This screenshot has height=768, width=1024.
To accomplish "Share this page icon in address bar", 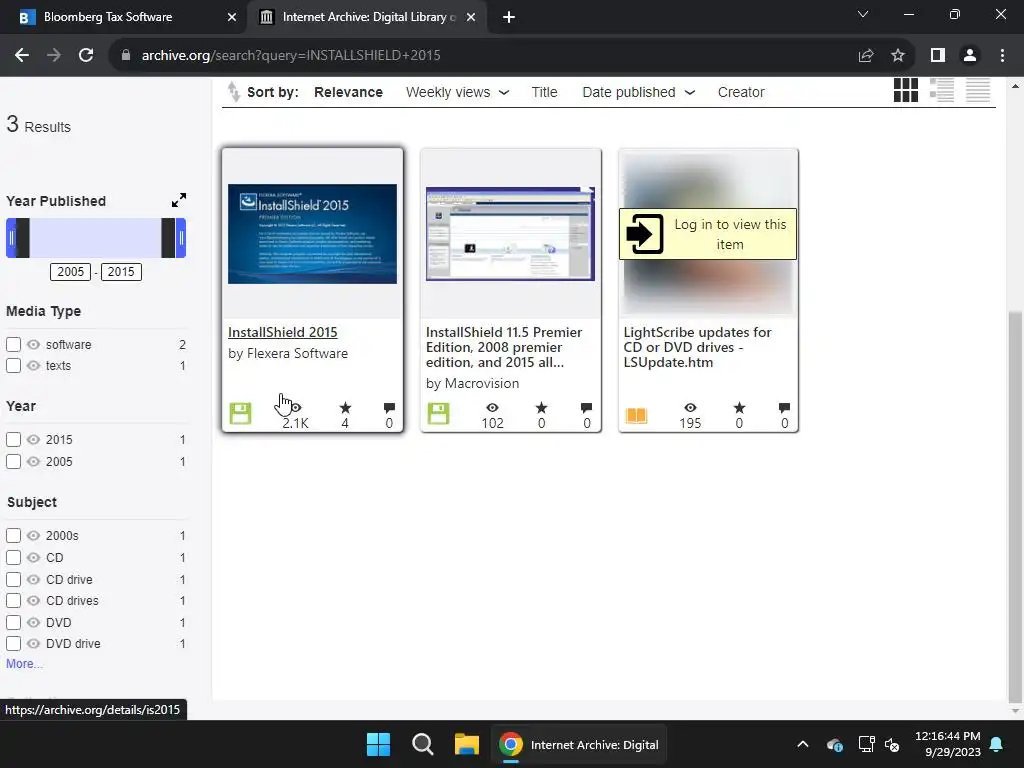I will tap(866, 56).
